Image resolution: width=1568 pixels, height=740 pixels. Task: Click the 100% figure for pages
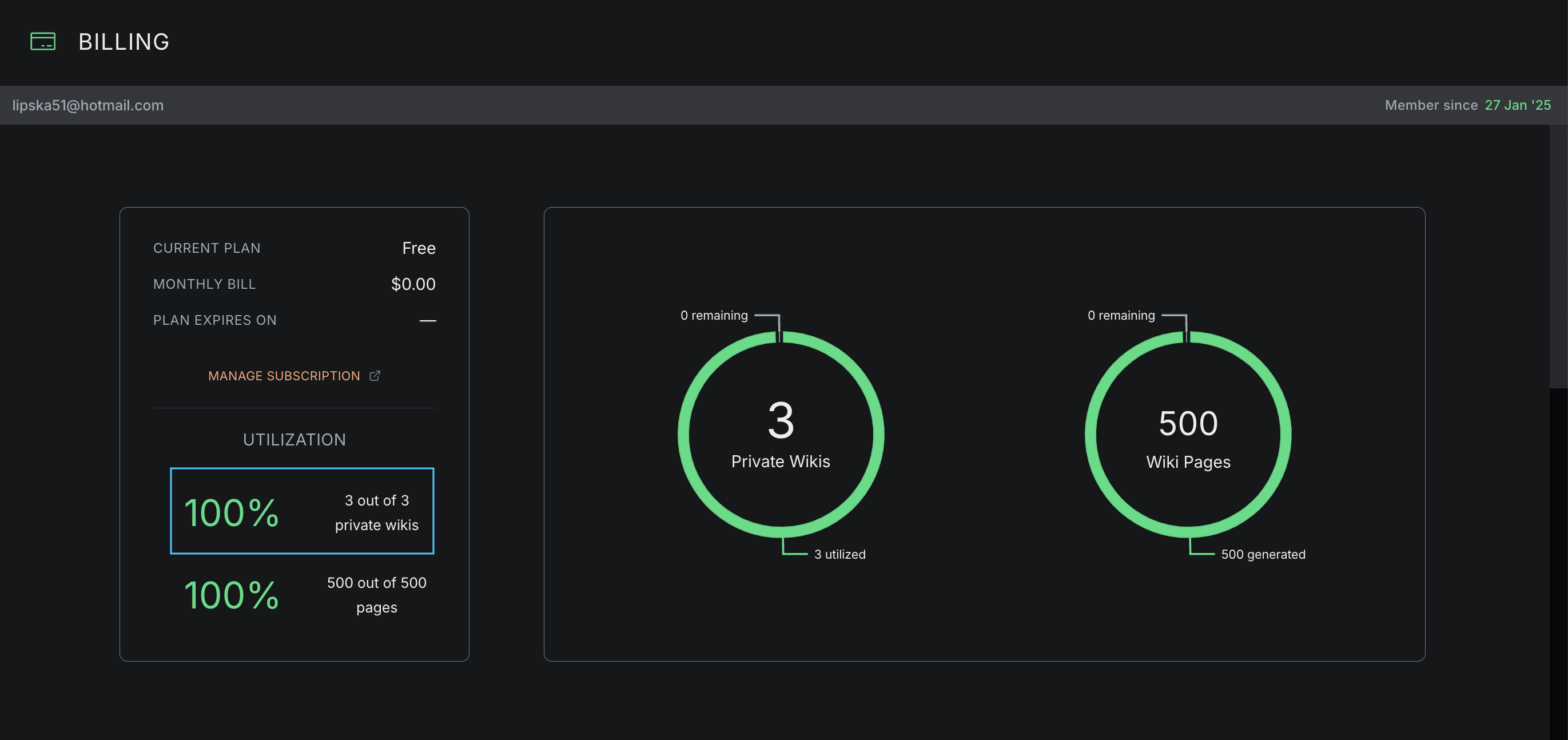coord(231,595)
